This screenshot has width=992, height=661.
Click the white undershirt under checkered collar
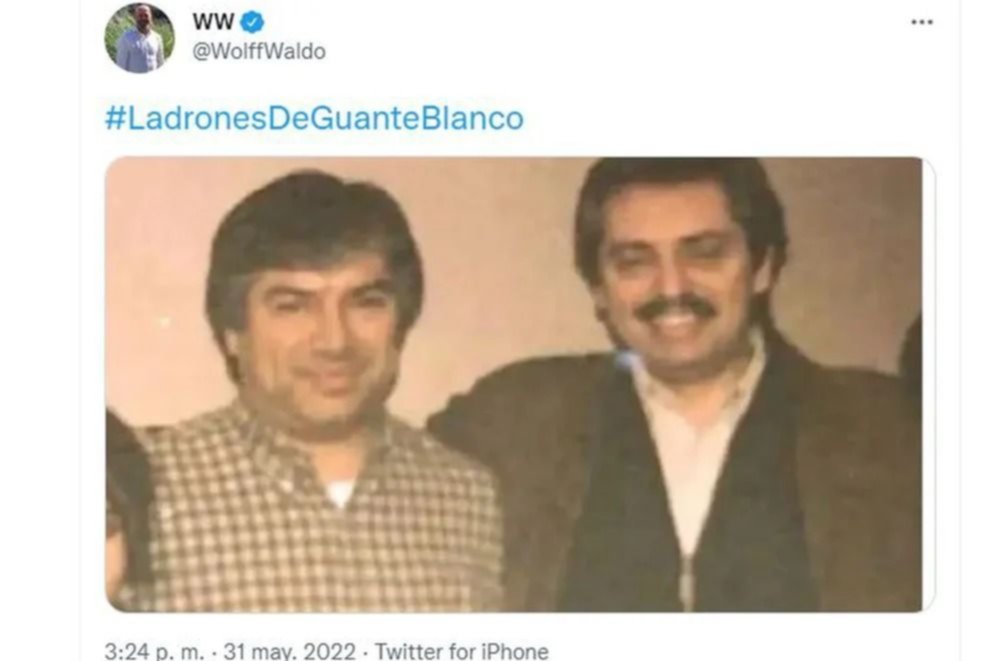(340, 492)
